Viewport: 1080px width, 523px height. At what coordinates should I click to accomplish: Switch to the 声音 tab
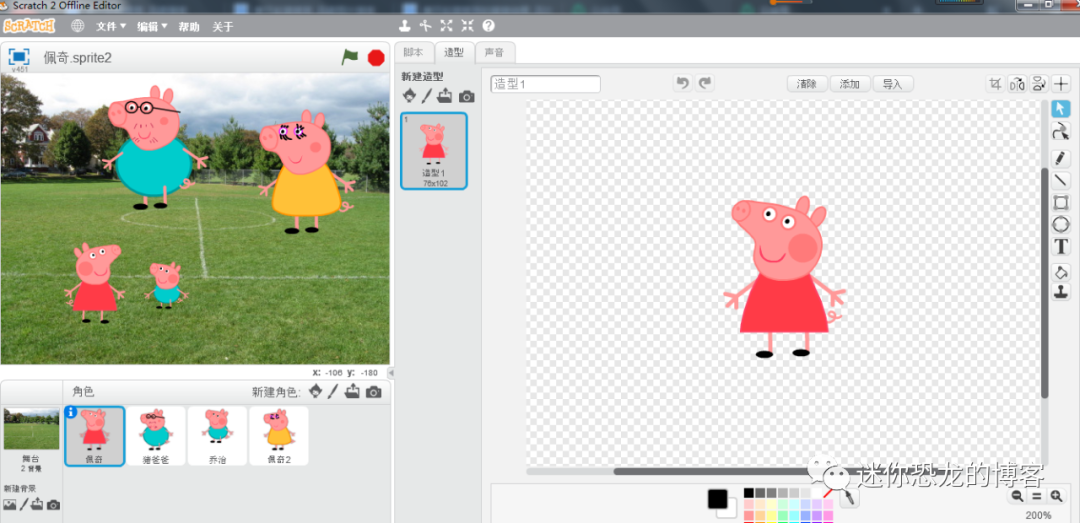(x=494, y=52)
